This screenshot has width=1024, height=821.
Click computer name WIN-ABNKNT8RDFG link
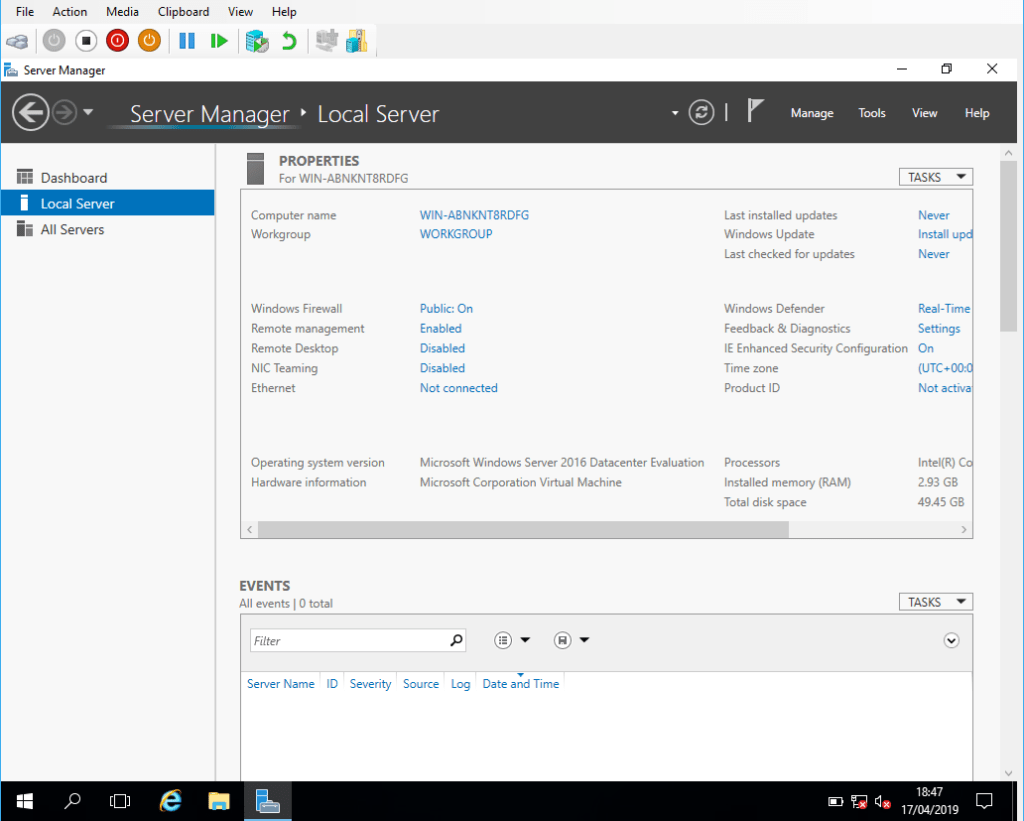coord(474,215)
